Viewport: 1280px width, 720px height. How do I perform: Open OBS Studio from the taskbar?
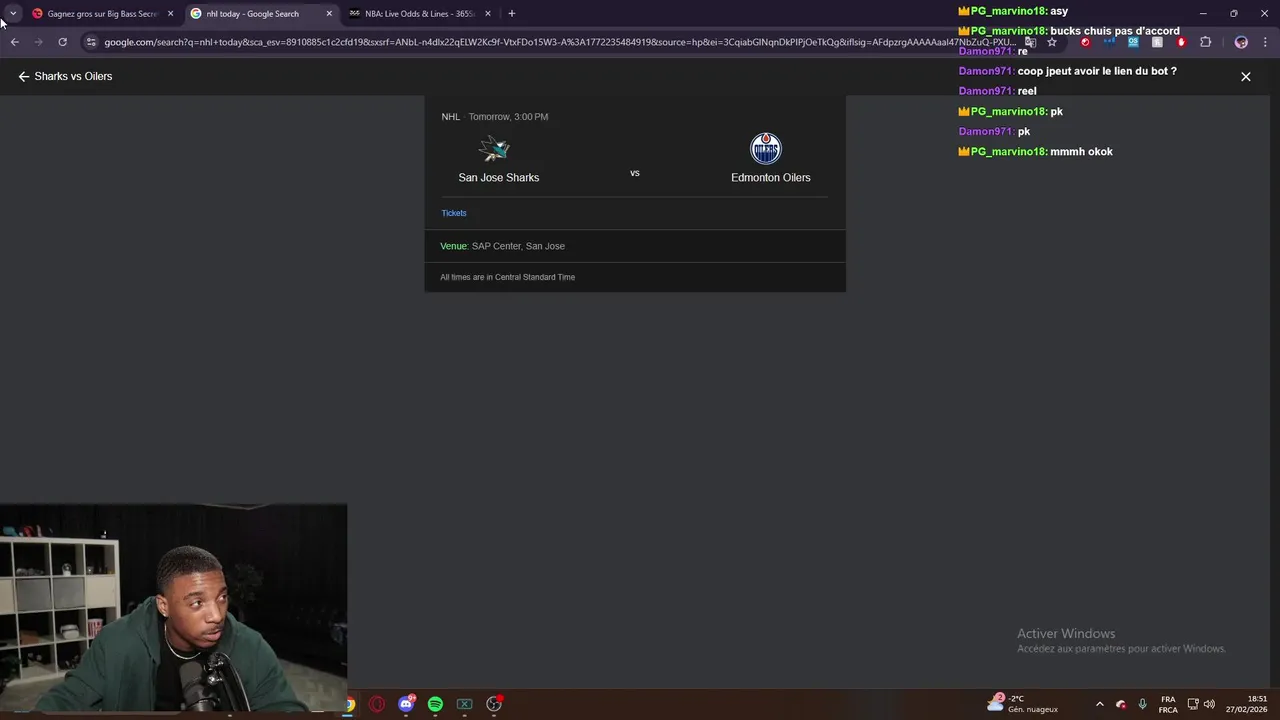click(x=494, y=704)
